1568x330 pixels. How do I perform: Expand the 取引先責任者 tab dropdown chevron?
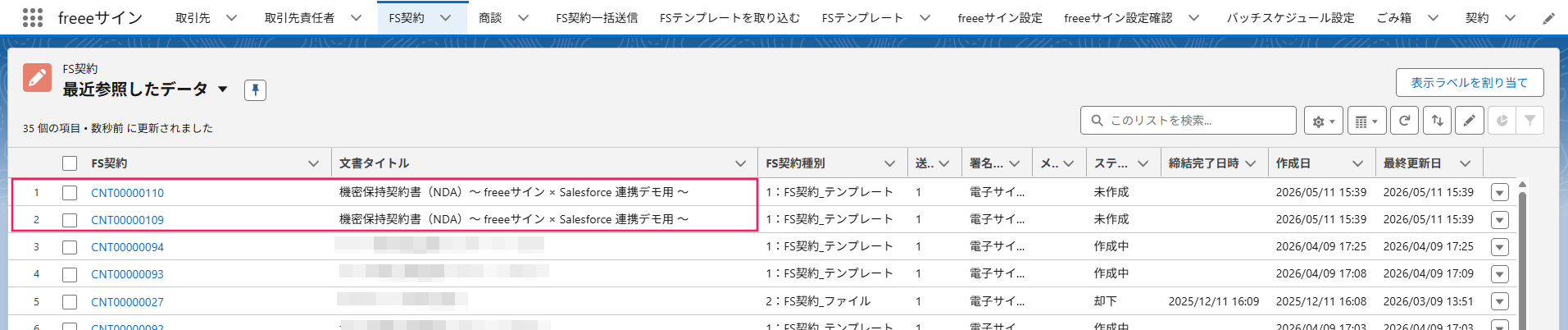(x=356, y=18)
